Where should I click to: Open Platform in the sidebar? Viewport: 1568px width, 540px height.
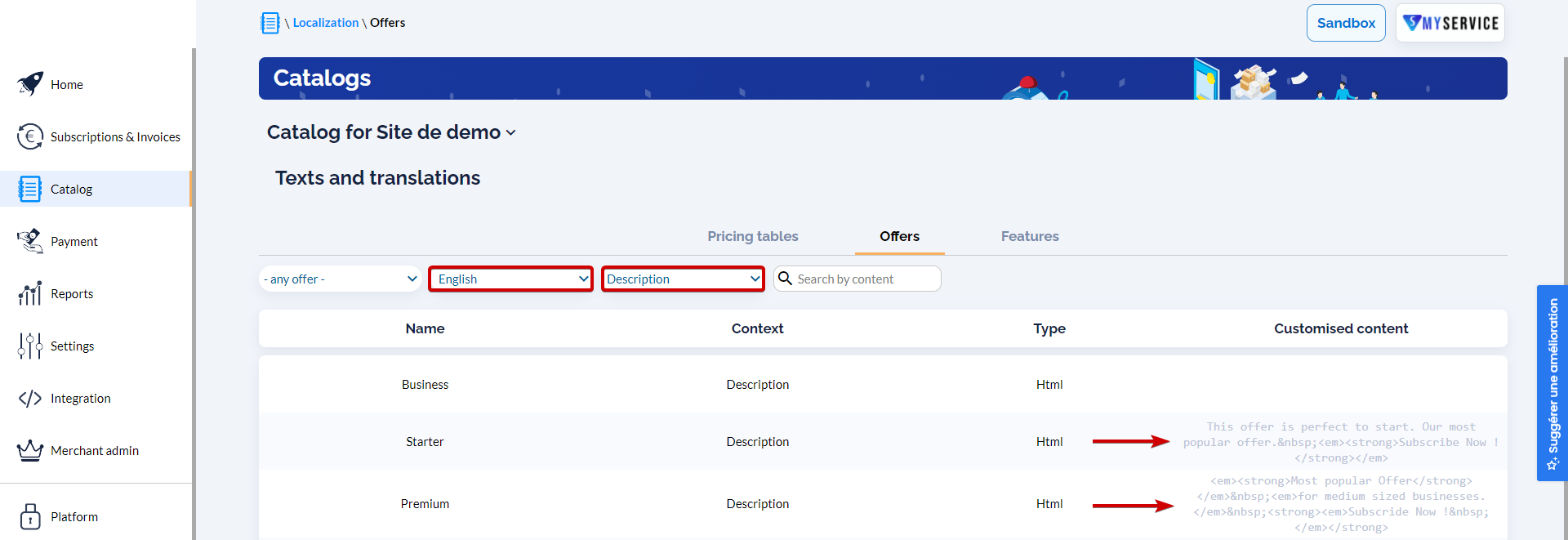point(74,516)
